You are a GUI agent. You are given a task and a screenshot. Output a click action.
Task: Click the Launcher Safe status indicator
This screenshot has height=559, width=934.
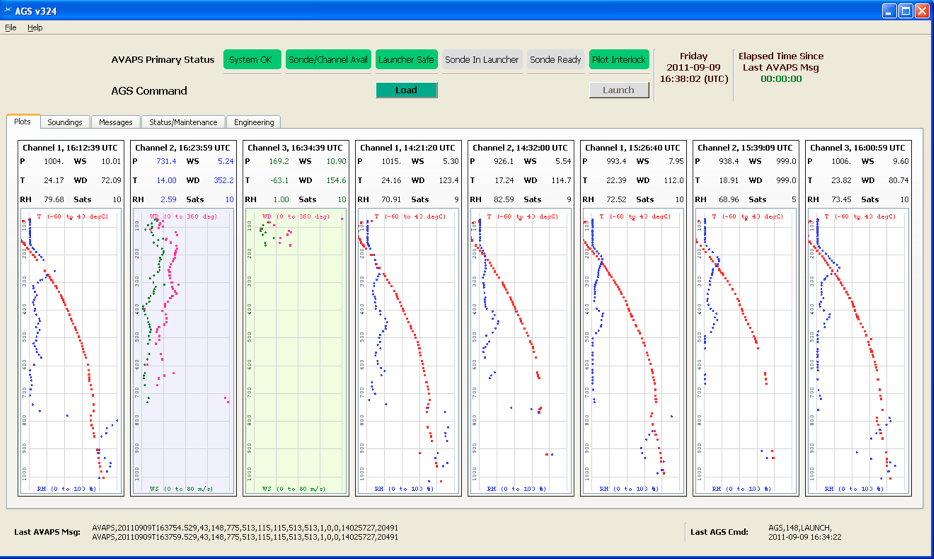pos(406,60)
